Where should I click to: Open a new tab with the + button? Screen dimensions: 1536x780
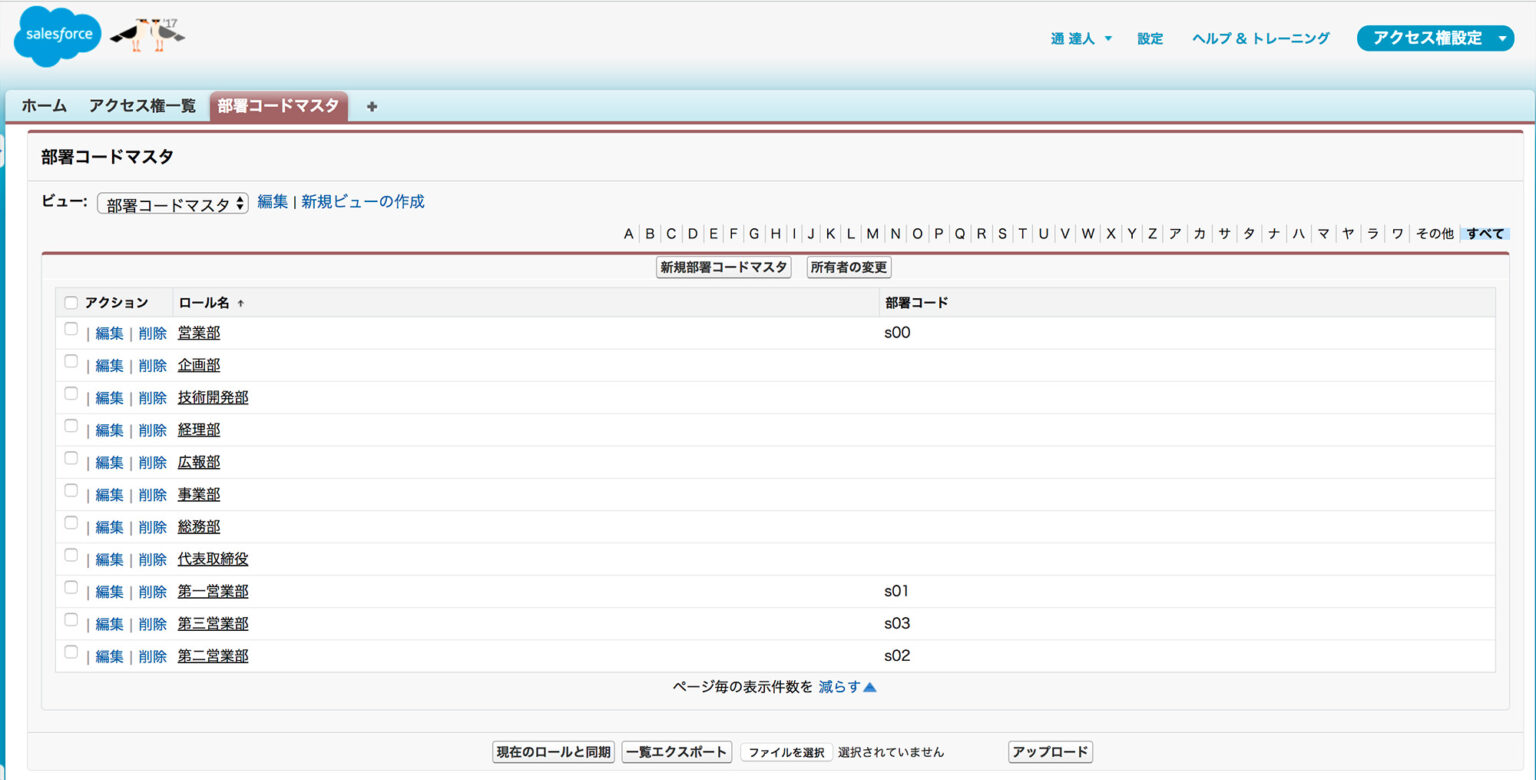tap(371, 106)
